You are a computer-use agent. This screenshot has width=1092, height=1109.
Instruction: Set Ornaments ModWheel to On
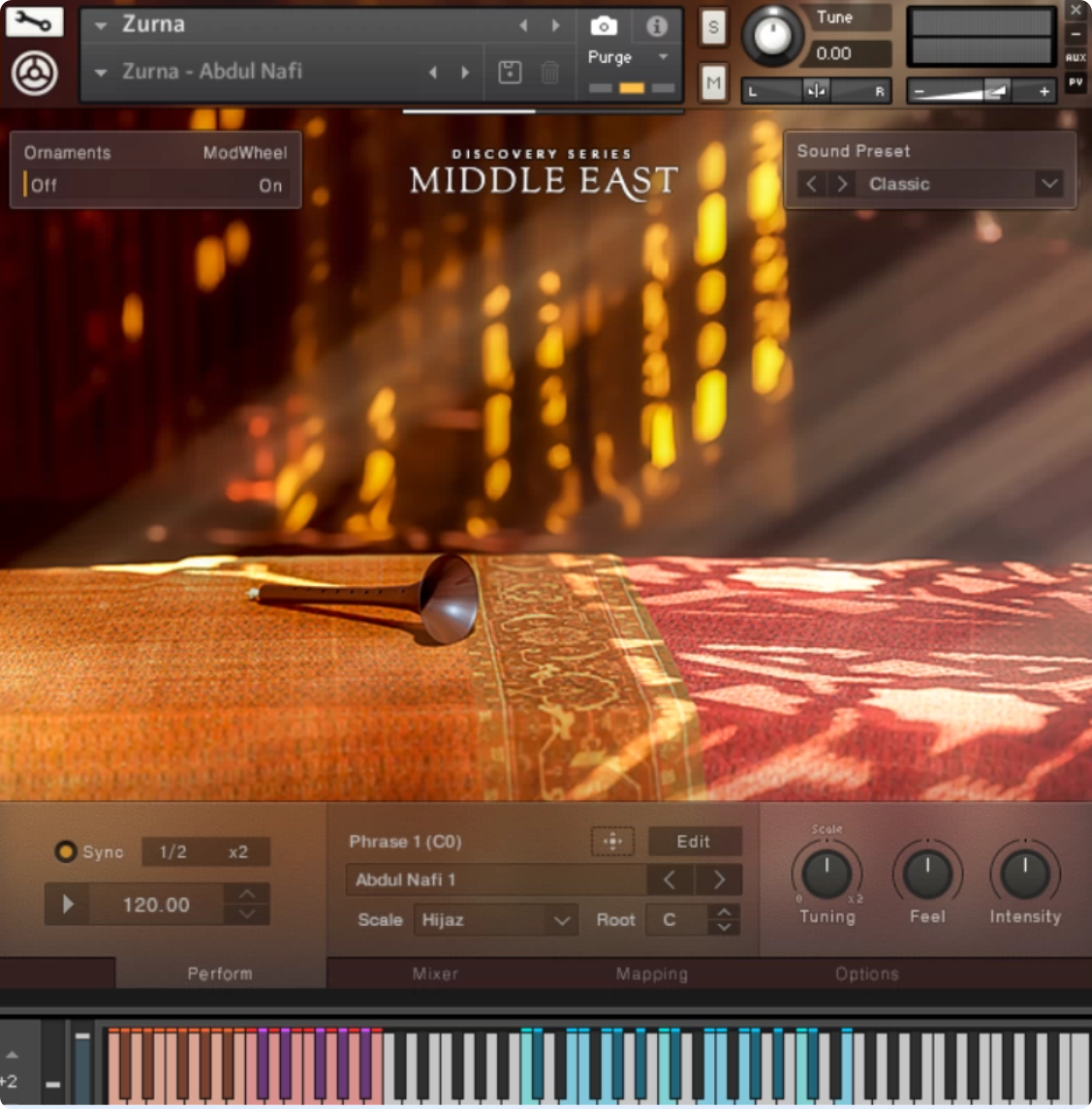[x=269, y=185]
